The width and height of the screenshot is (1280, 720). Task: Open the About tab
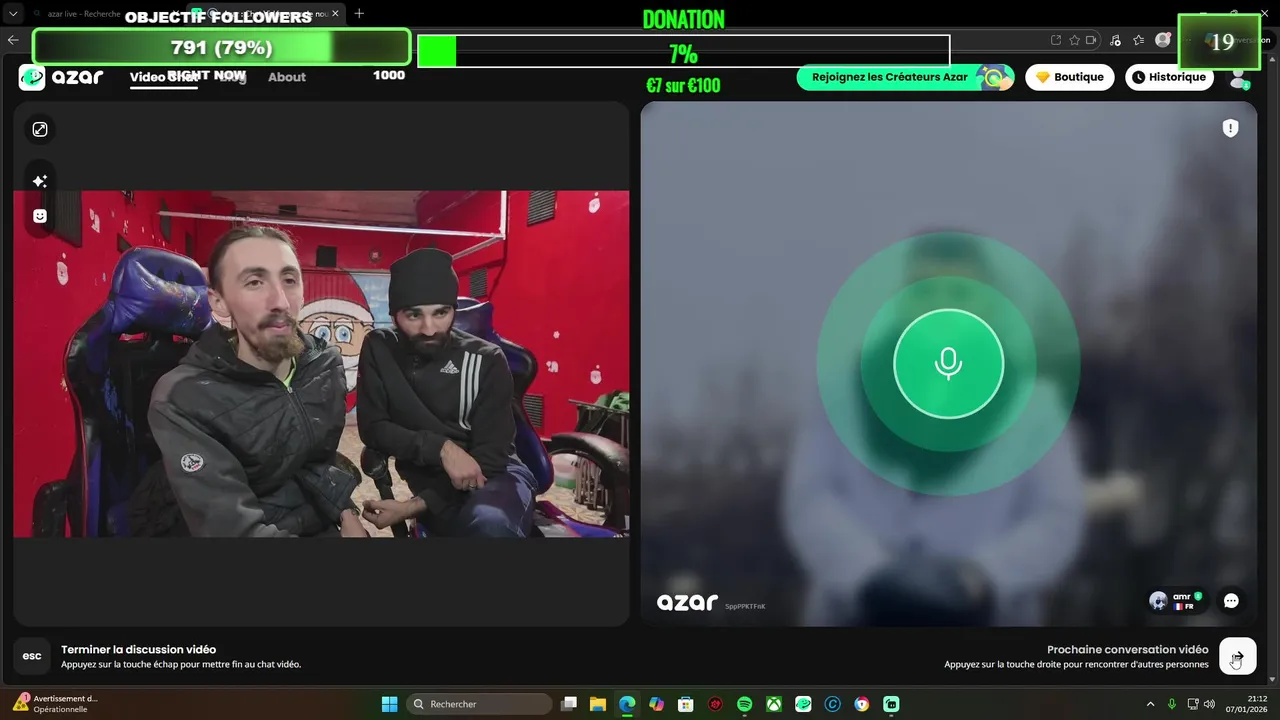tap(287, 77)
